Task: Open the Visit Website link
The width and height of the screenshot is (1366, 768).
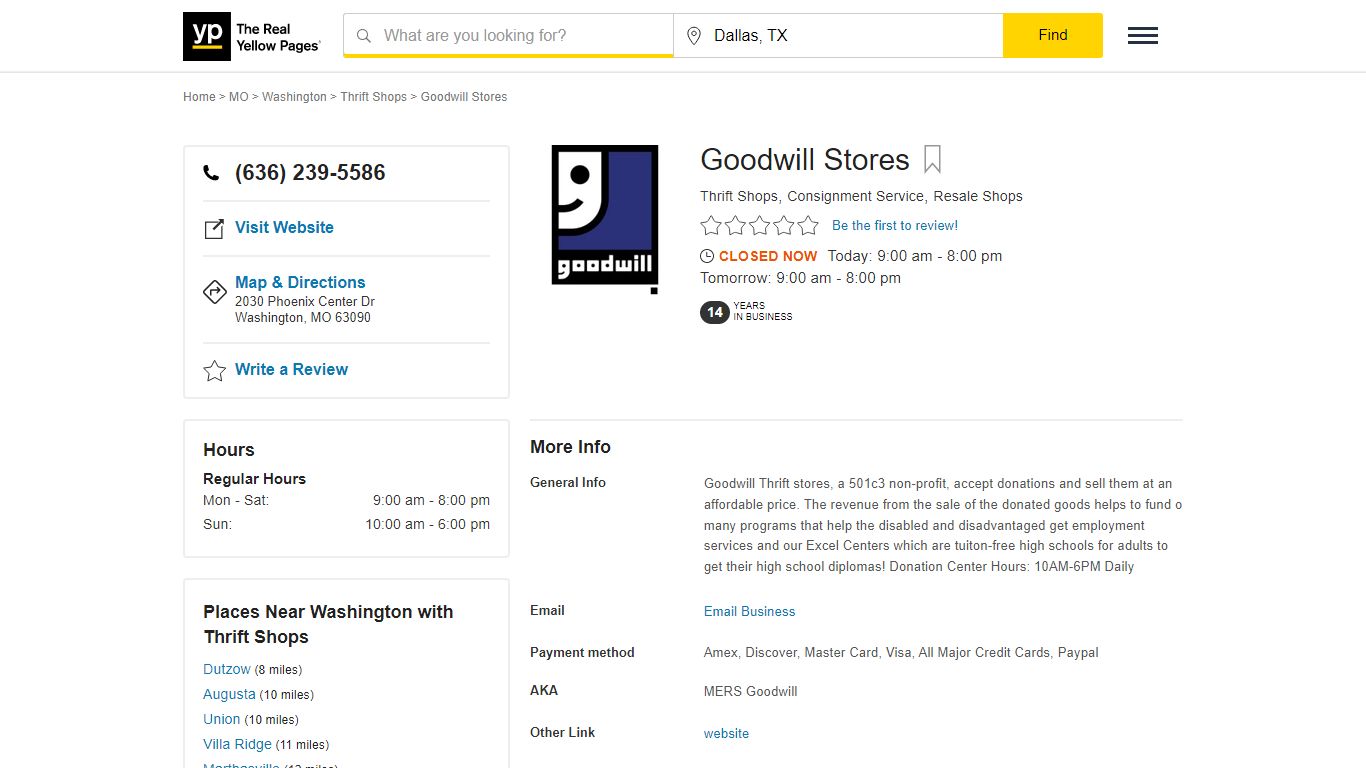Action: click(x=284, y=227)
